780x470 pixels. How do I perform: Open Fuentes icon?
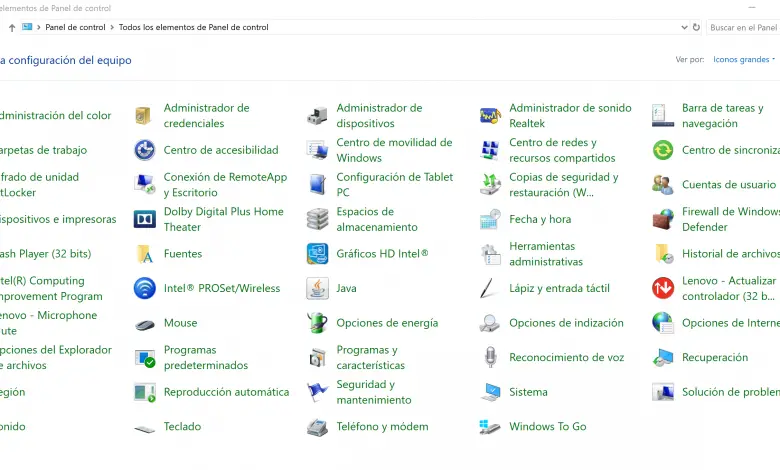pyautogui.click(x=144, y=254)
